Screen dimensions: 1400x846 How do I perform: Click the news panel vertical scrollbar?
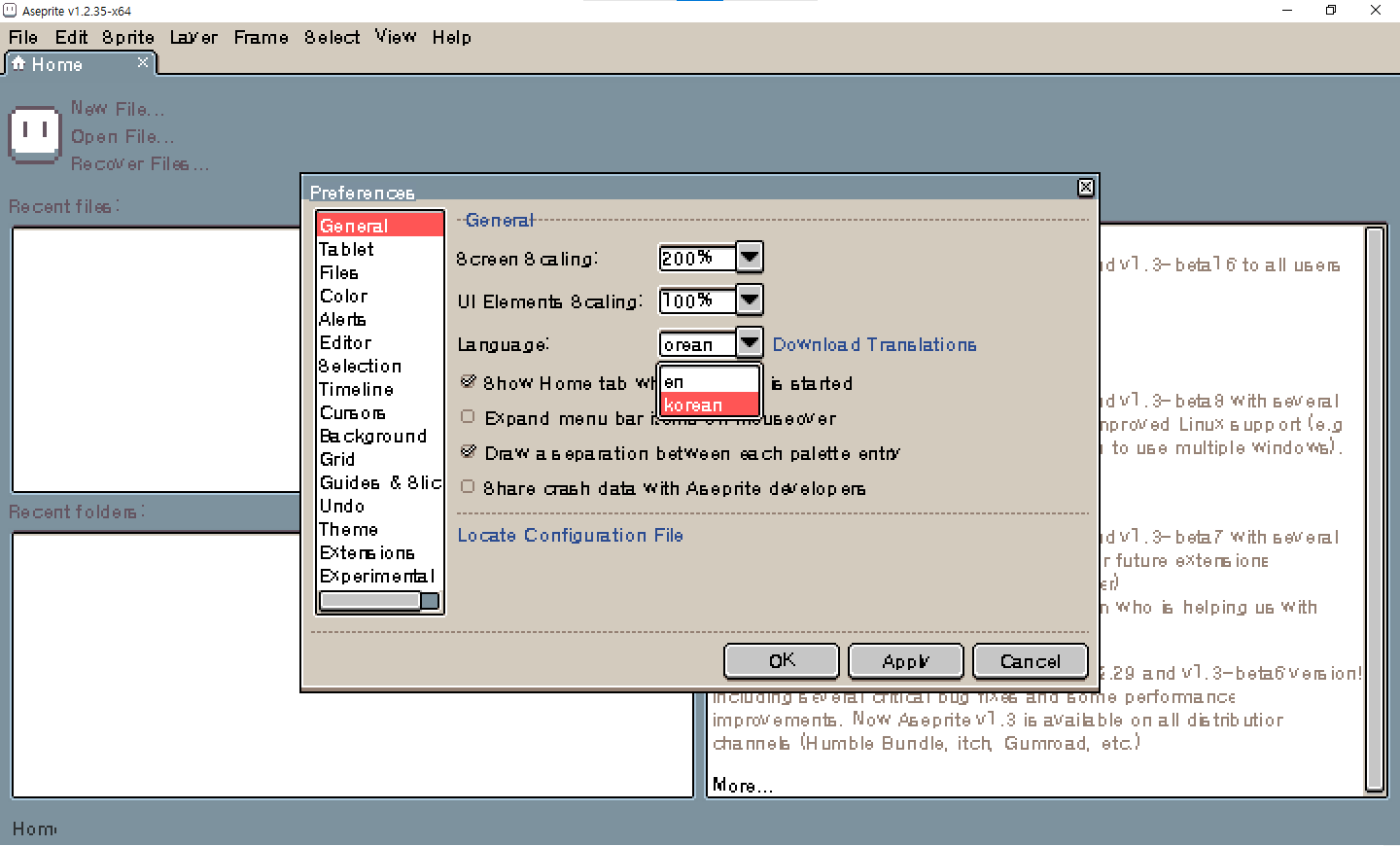pyautogui.click(x=1375, y=511)
